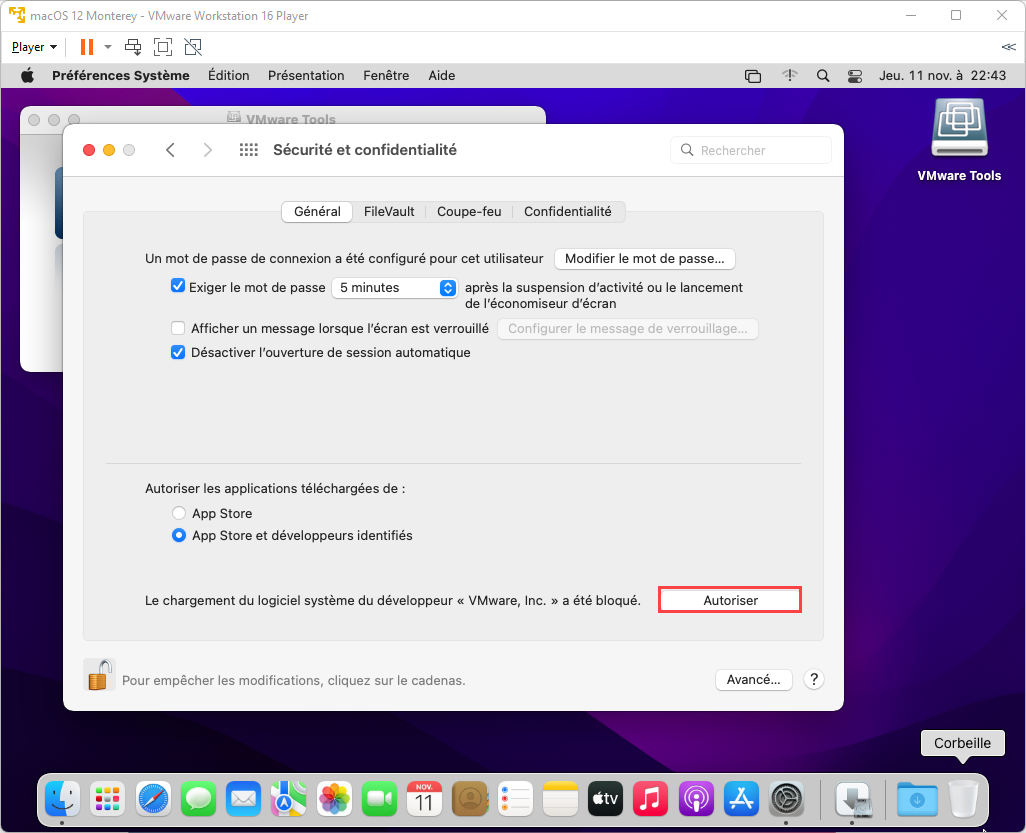Open the Présentation menu in menu bar
The width and height of the screenshot is (1026, 833).
point(306,75)
